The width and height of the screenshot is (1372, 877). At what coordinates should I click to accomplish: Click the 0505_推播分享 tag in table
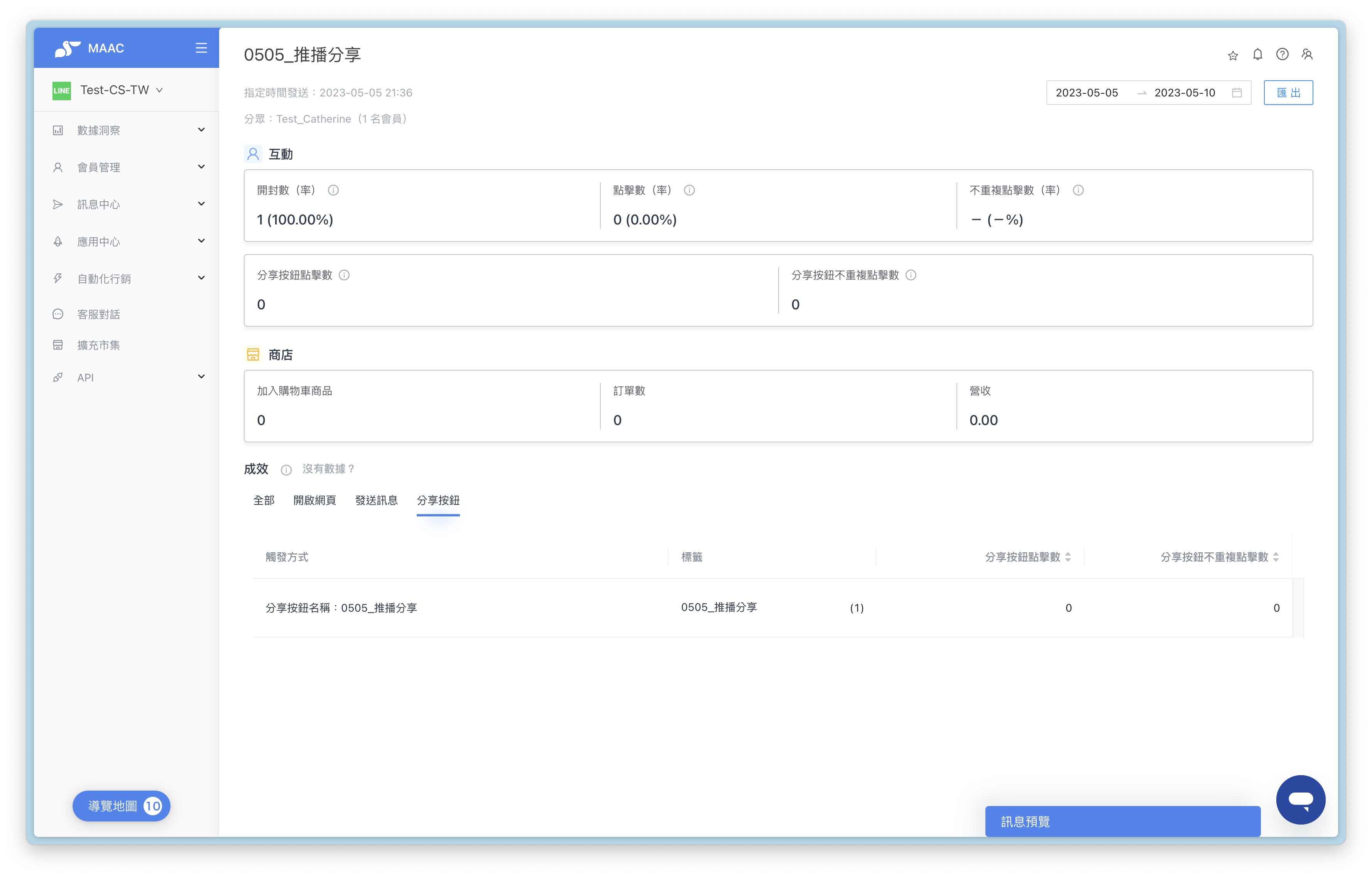719,608
